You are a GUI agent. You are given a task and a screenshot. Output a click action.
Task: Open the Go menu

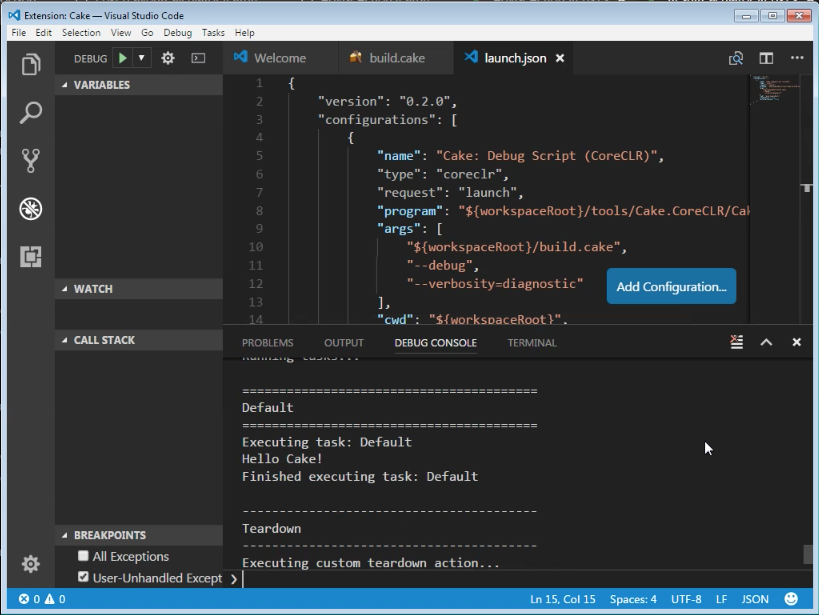[x=147, y=32]
